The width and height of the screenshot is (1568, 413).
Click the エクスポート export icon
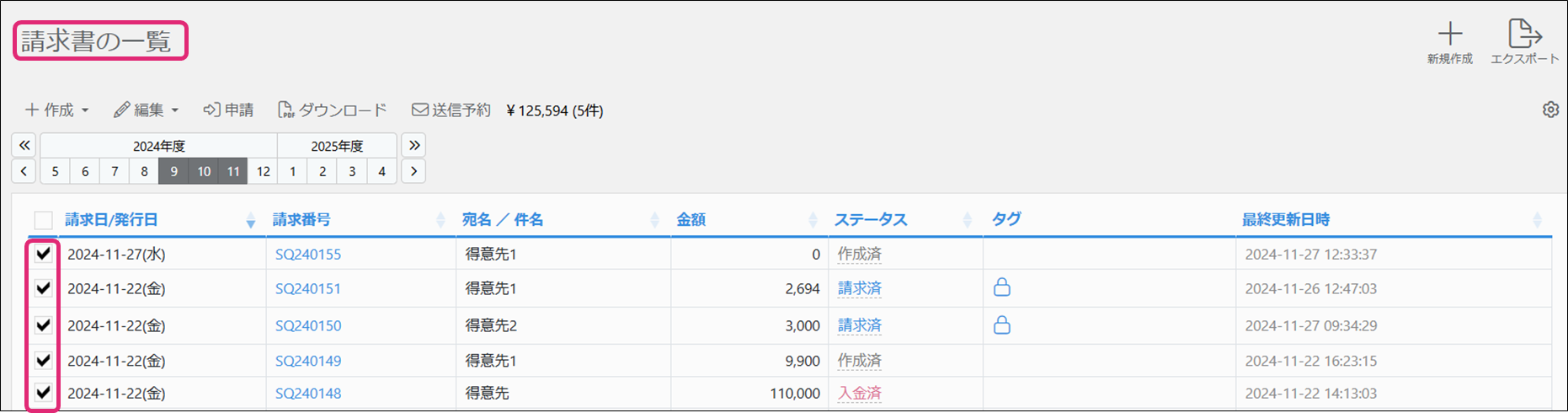pos(1524,35)
